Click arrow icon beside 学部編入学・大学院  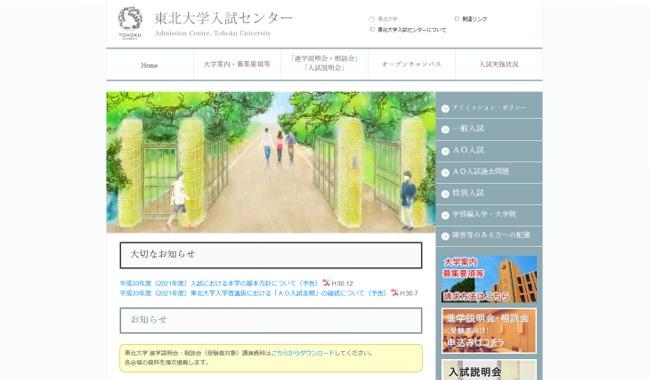coord(445,215)
